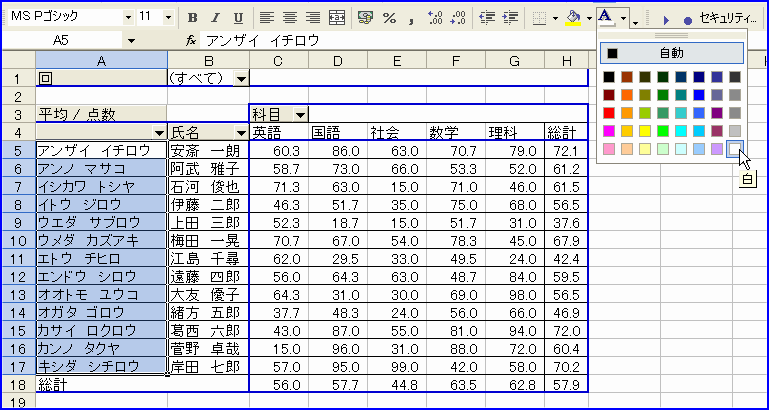
Task: Select the 総計 cell in row 18
Action: (x=102, y=385)
